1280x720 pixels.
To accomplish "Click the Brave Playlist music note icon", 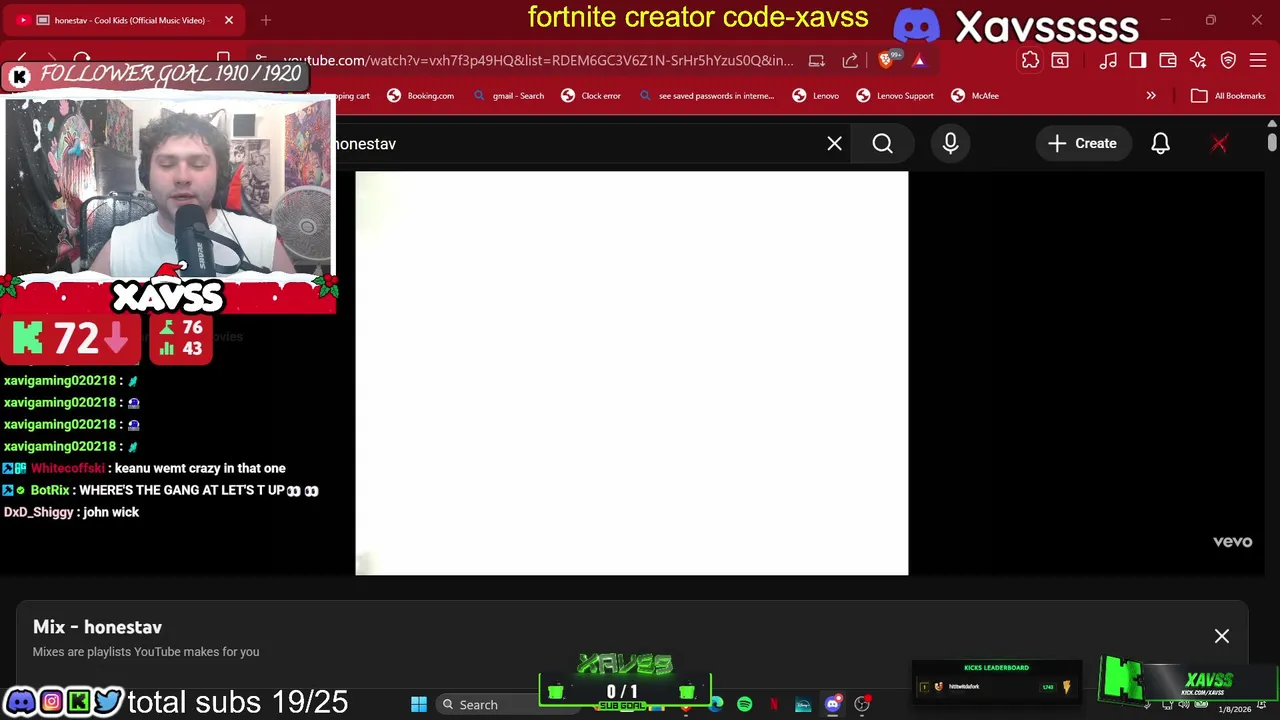I will [1108, 61].
